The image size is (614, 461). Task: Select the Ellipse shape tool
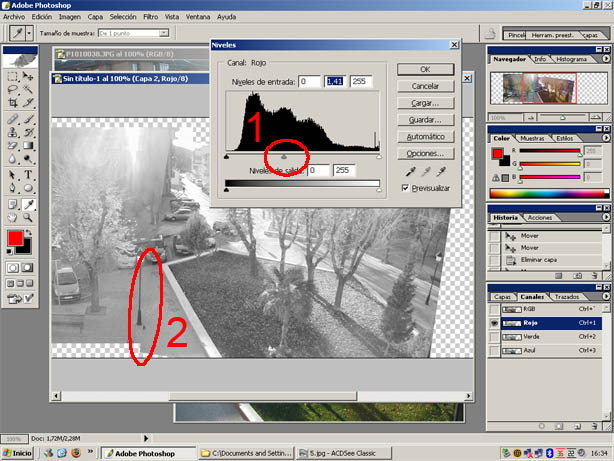28,188
